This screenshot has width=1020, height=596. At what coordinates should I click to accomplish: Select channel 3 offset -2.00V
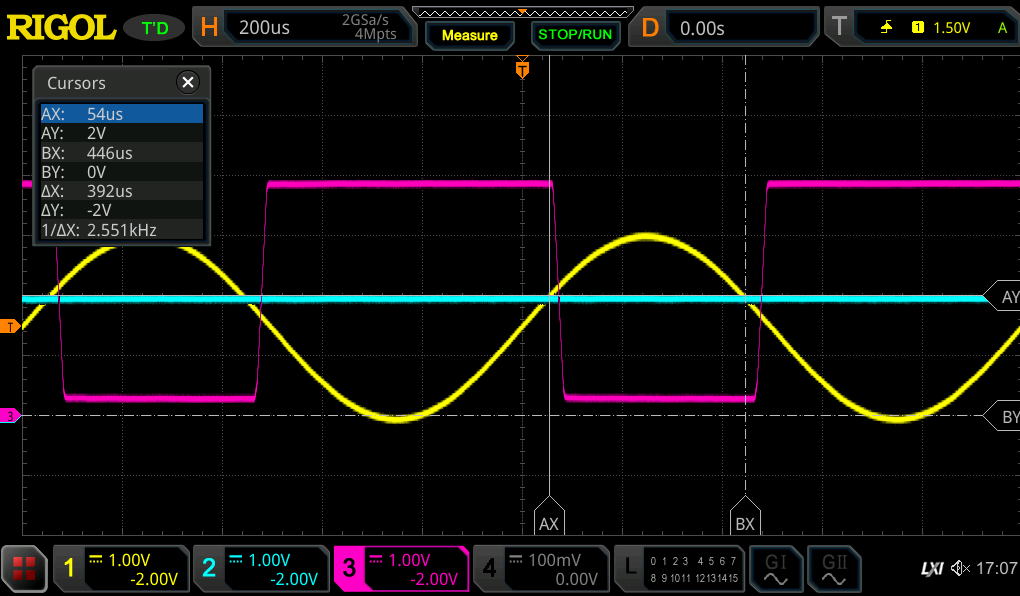pyautogui.click(x=434, y=579)
